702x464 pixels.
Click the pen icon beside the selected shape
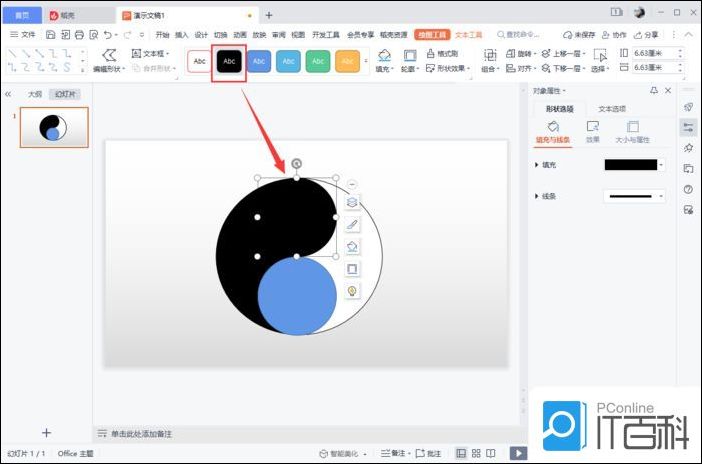click(352, 224)
